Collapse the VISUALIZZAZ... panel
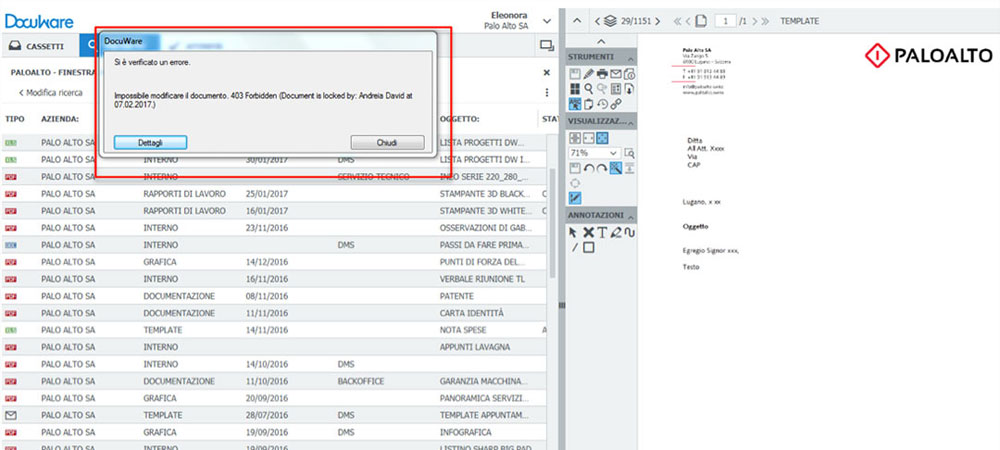 pos(630,123)
